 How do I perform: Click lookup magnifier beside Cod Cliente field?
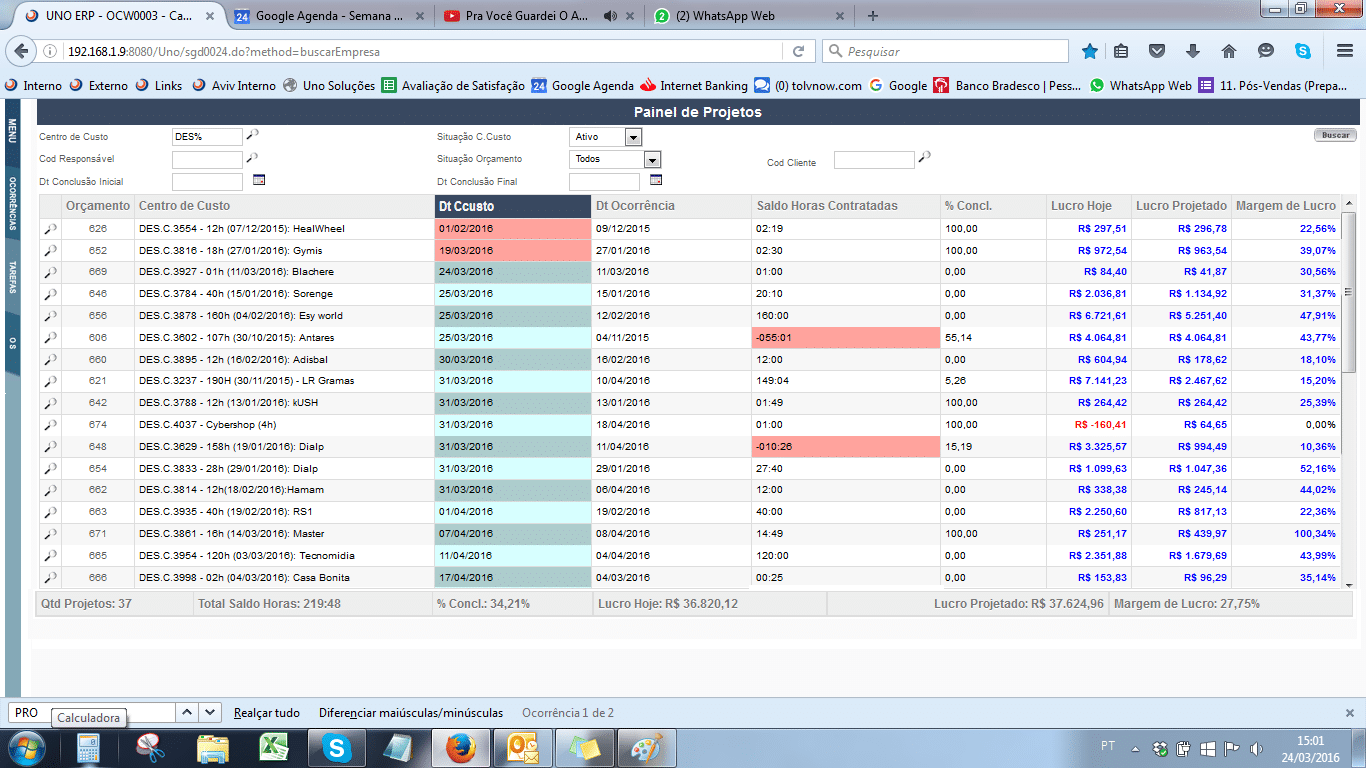pyautogui.click(x=924, y=157)
